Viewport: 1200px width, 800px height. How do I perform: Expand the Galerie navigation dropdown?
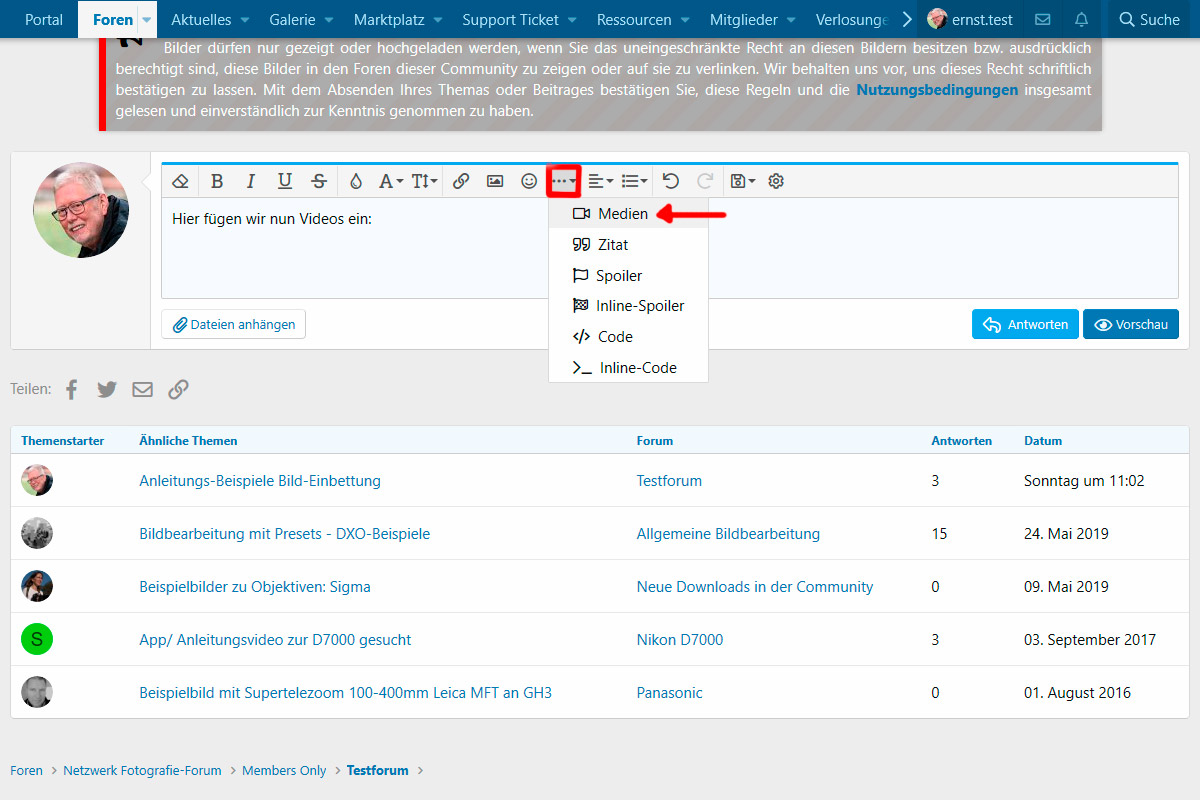[x=327, y=19]
